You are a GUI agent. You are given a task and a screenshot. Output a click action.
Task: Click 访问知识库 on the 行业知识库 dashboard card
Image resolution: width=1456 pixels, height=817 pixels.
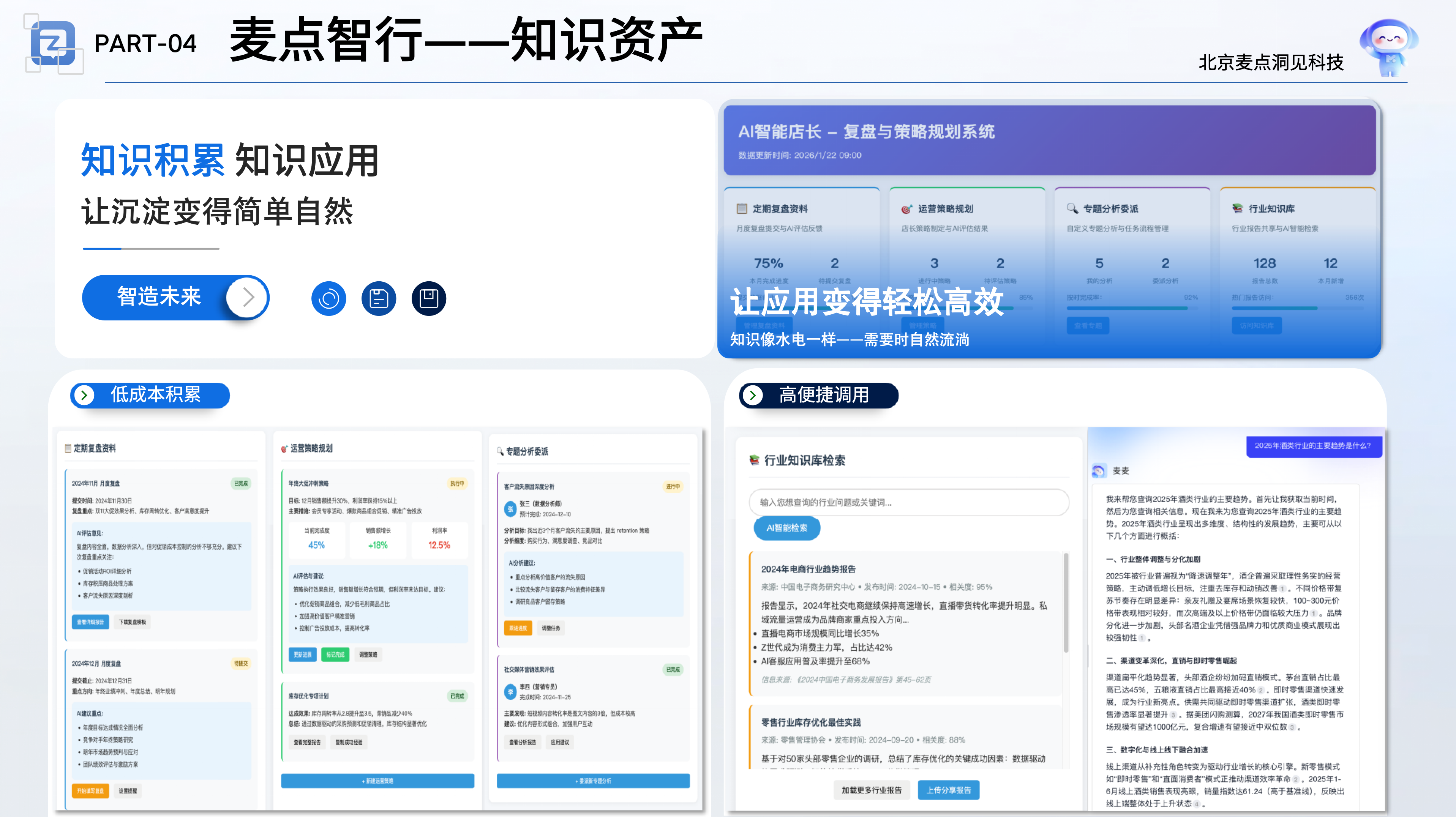click(x=1257, y=325)
